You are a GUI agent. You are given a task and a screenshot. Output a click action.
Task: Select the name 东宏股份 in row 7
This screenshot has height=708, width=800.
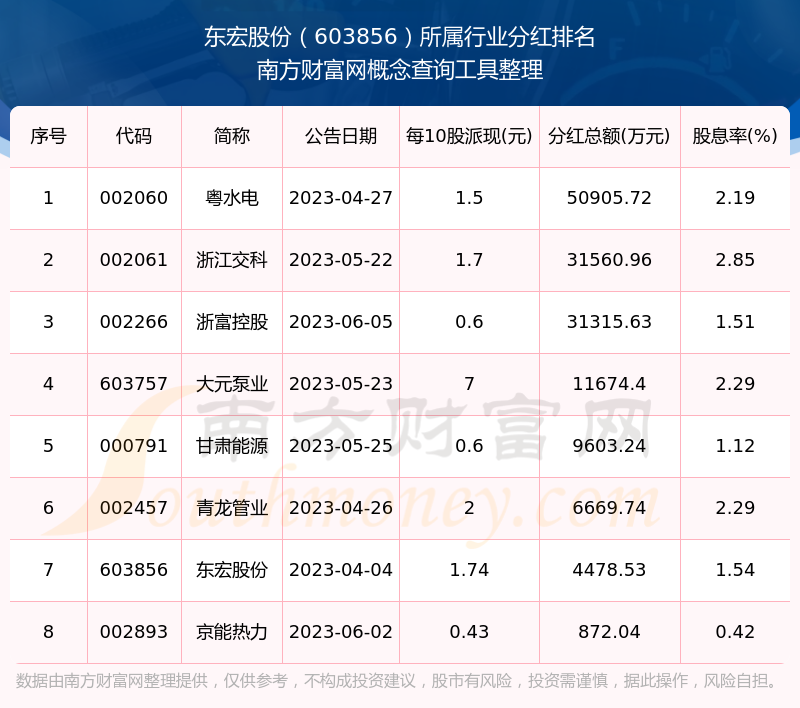(232, 570)
